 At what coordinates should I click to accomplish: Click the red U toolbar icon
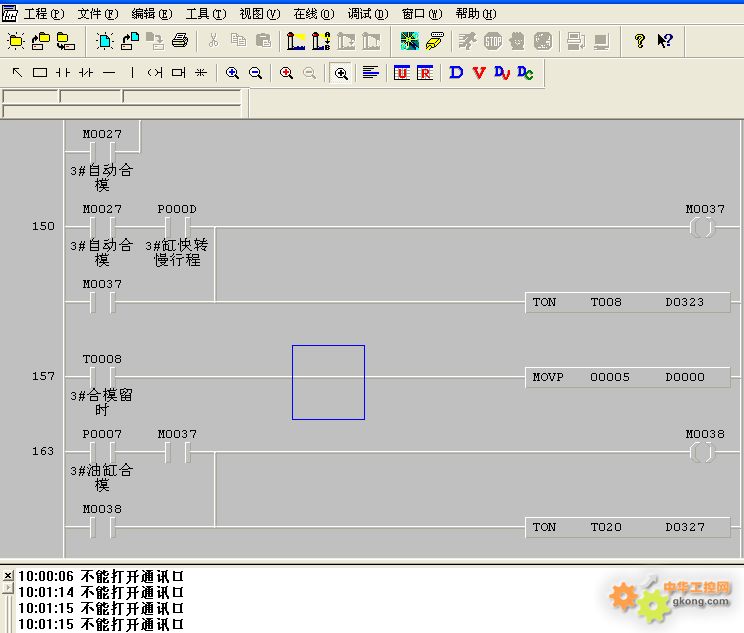tap(402, 73)
